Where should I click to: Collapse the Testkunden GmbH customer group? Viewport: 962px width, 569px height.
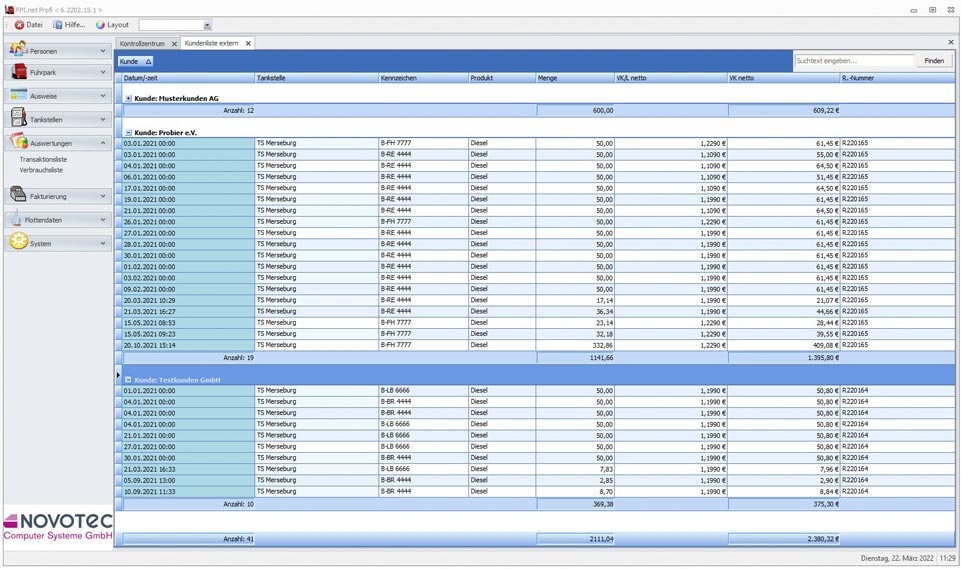[x=128, y=380]
